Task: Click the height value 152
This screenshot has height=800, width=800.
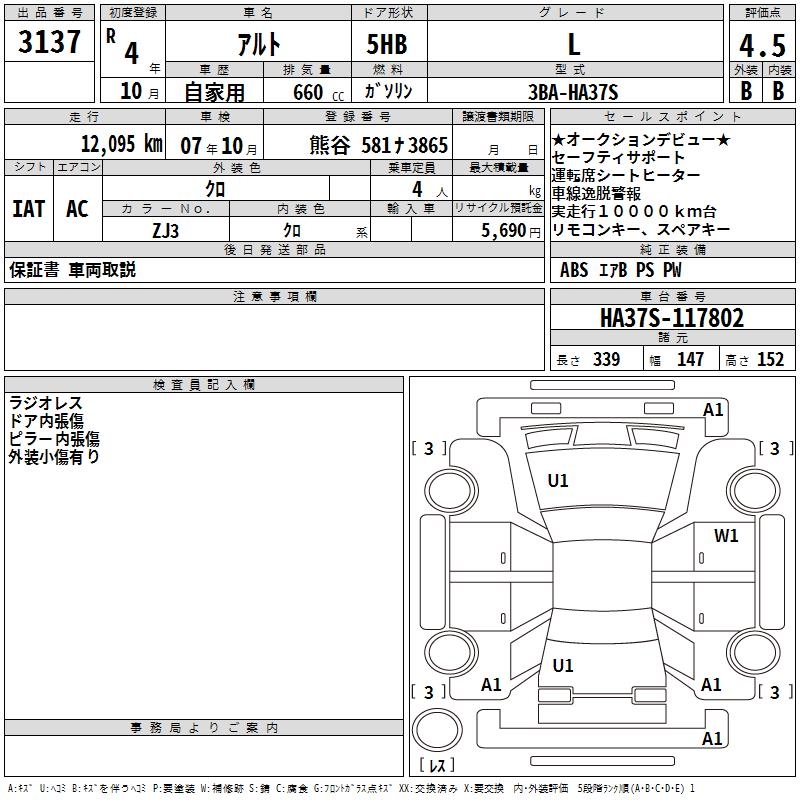Action: click(x=770, y=359)
